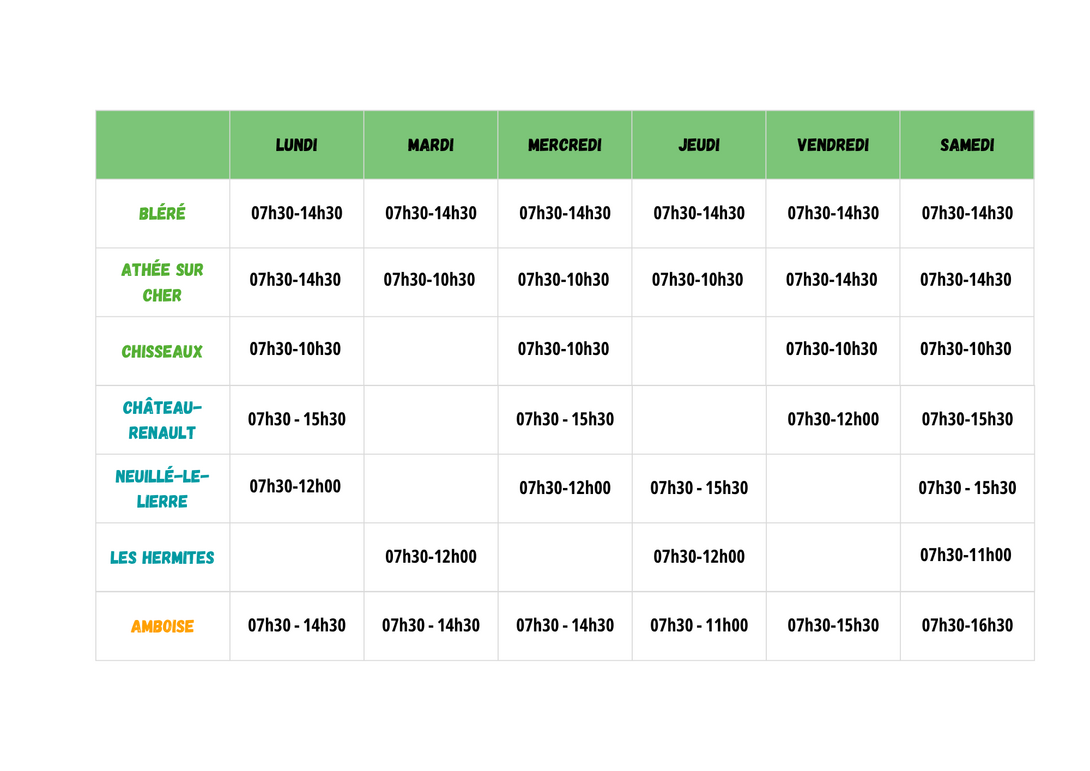The image size is (1090, 771).
Task: Click the orange AMBOISE row label
Action: point(162,626)
